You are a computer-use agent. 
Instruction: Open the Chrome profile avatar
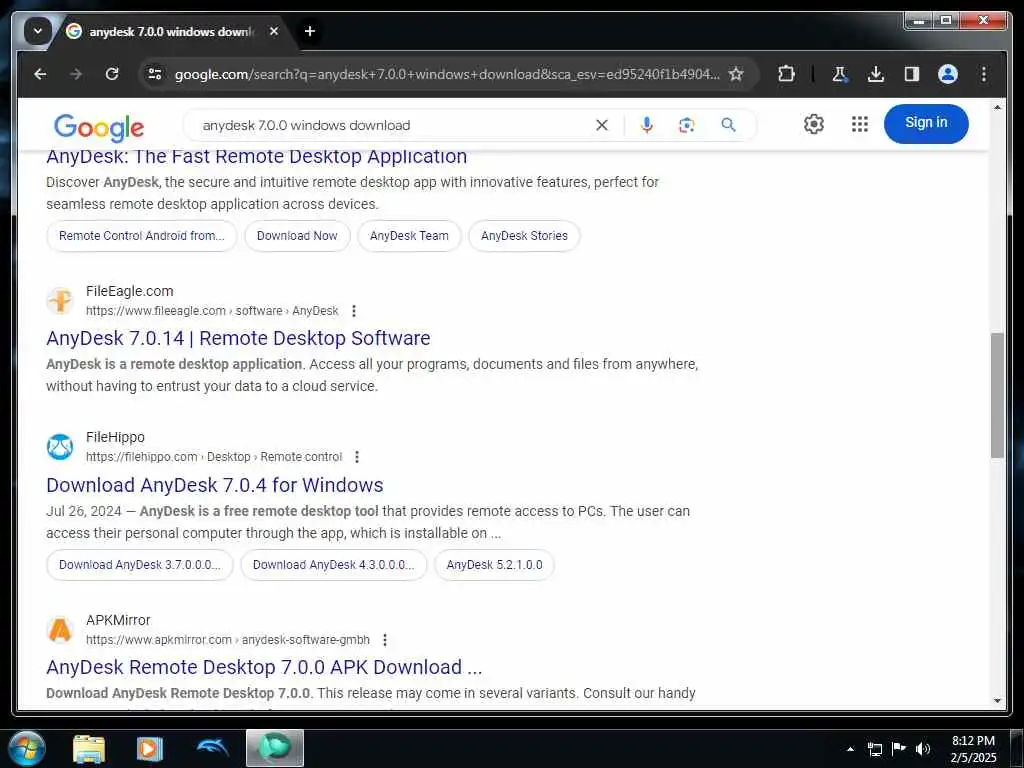(948, 74)
